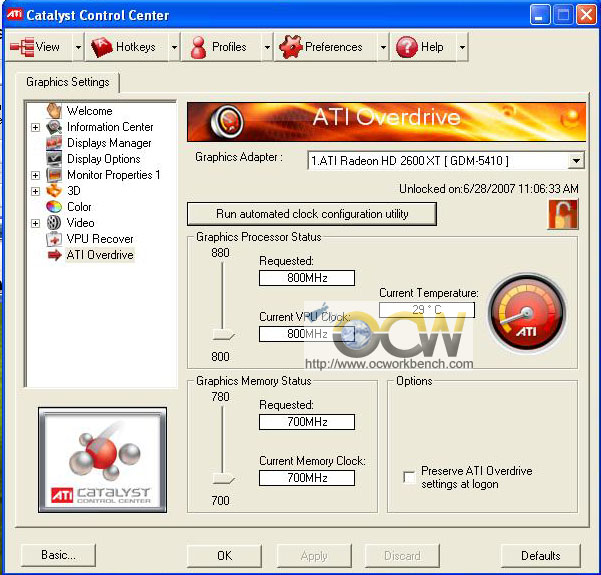
Task: Expand the Video tree node
Action: [x=35, y=223]
